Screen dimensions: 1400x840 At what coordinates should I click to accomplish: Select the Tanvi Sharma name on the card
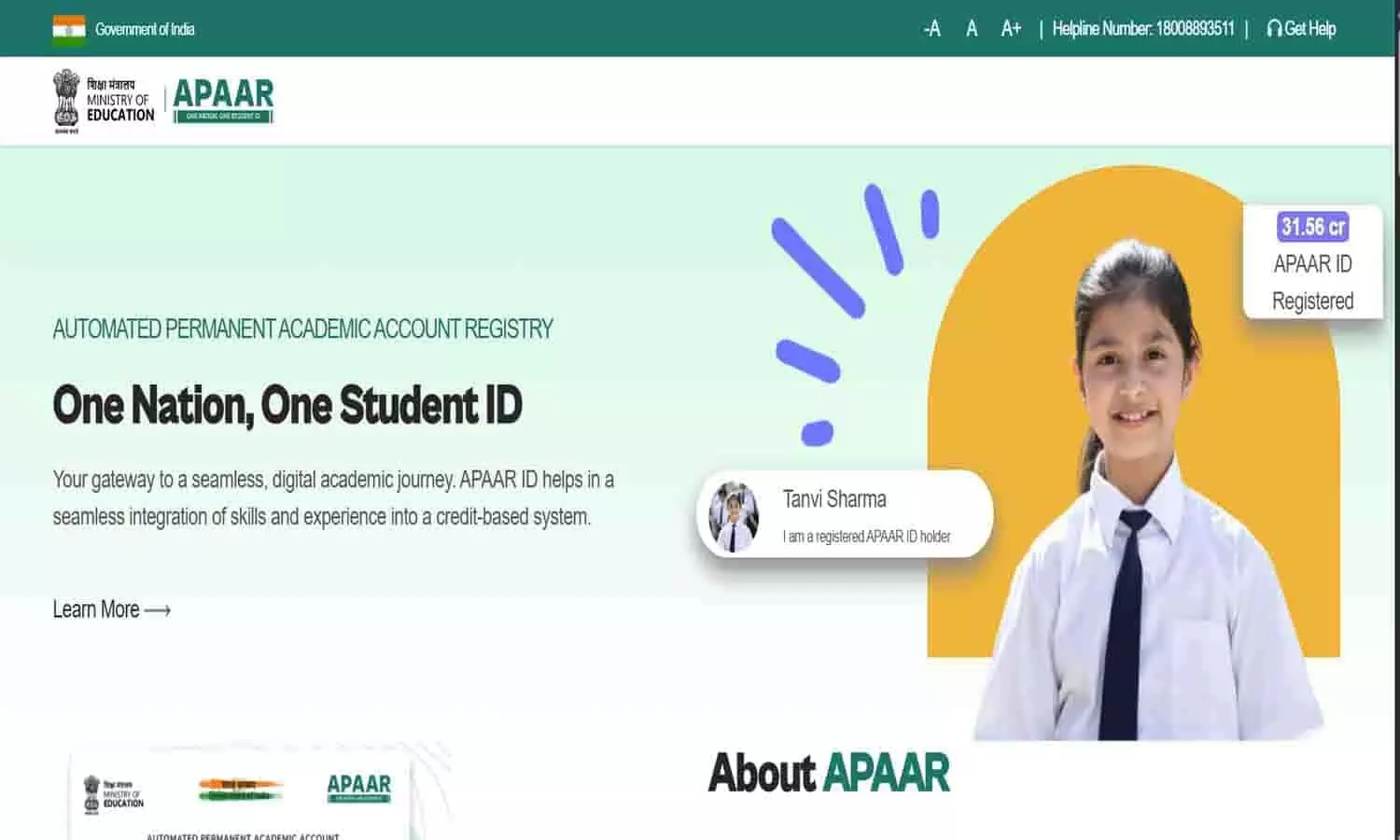point(834,499)
